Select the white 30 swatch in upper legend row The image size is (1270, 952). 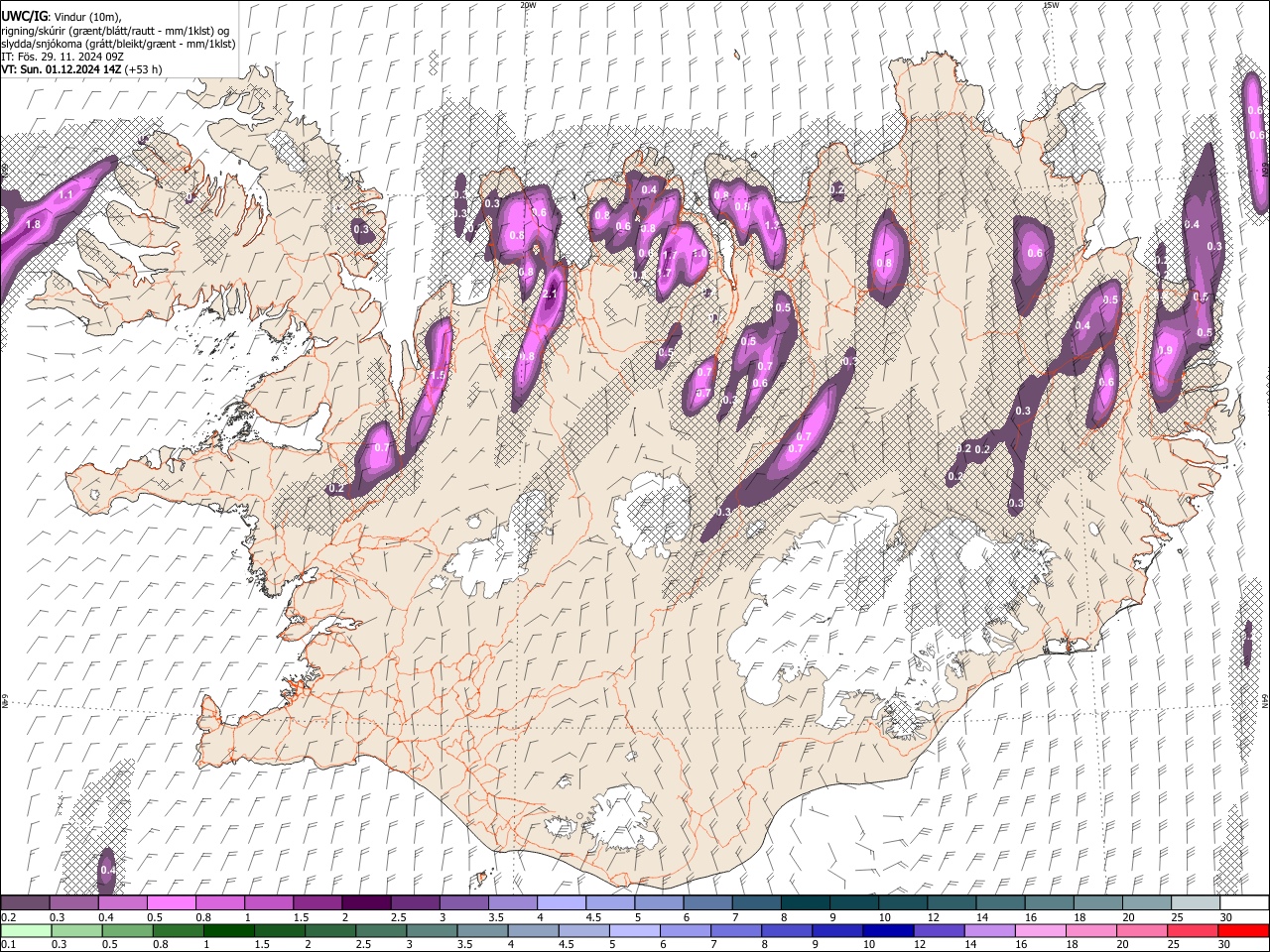pyautogui.click(x=1244, y=903)
